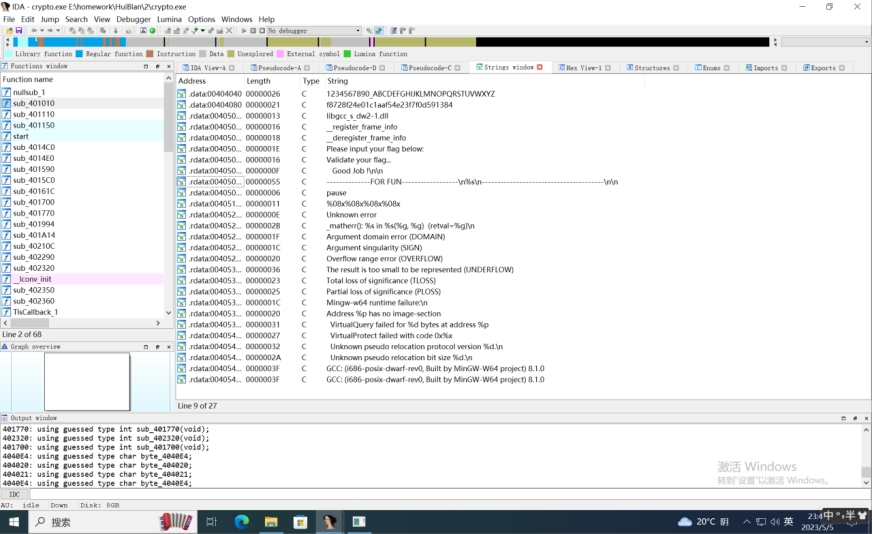Open the Lumina menu
Image resolution: width=873 pixels, height=534 pixels.
click(169, 19)
